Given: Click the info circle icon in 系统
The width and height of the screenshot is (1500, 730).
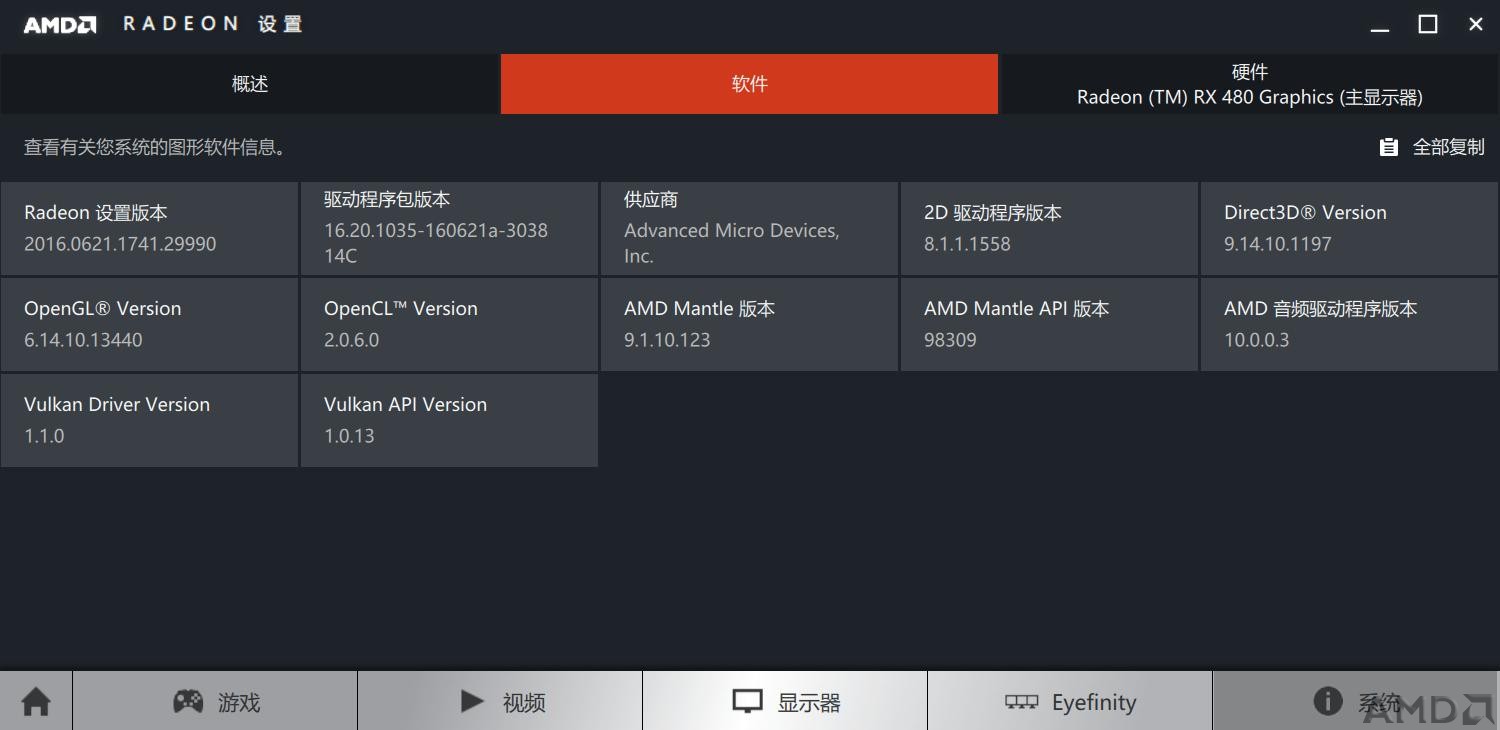Looking at the screenshot, I should click(x=1327, y=701).
